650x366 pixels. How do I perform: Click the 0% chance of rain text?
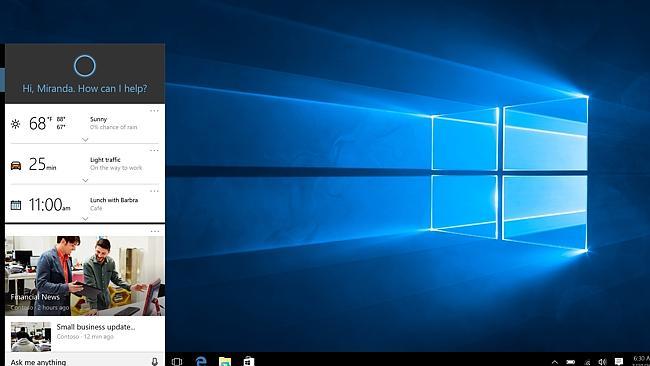(x=114, y=127)
